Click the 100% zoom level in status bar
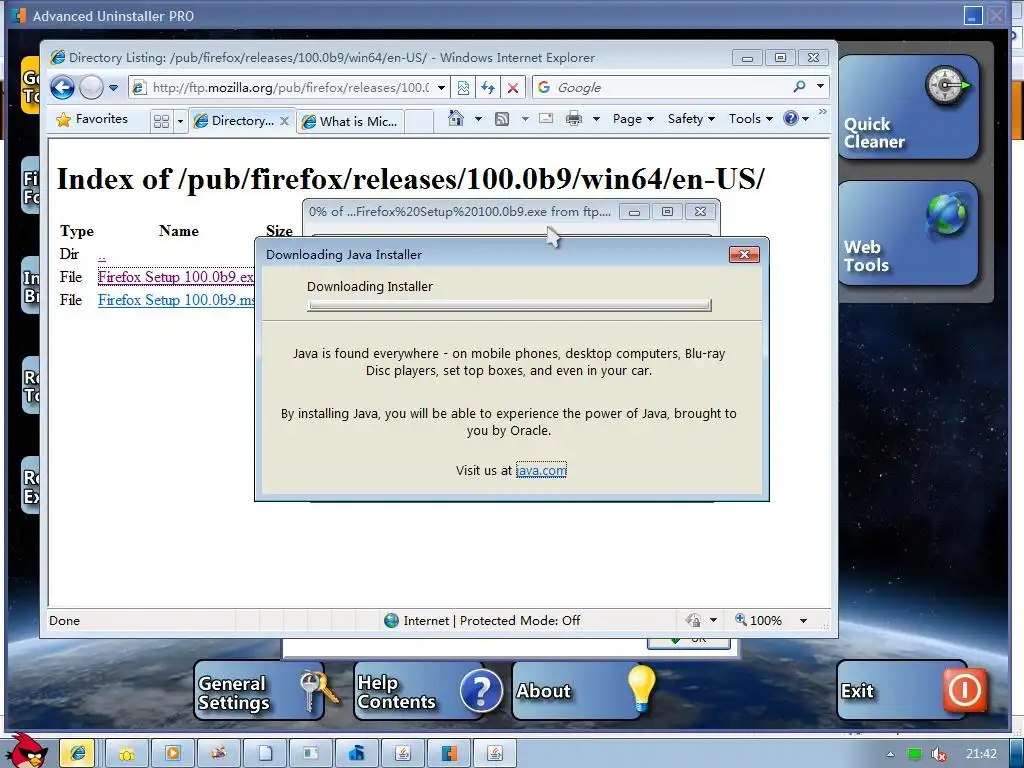The height and width of the screenshot is (768, 1024). [x=758, y=620]
